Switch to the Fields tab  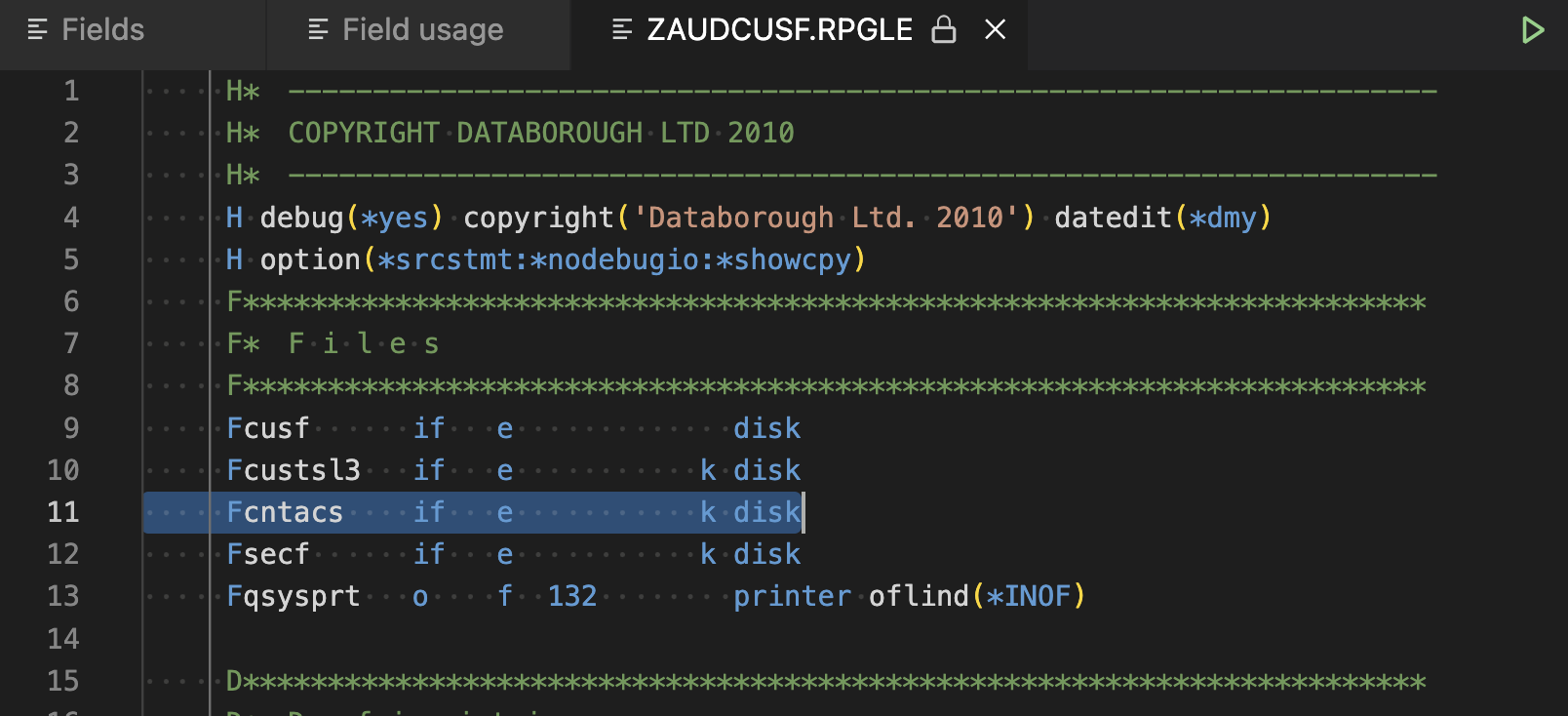[102, 30]
